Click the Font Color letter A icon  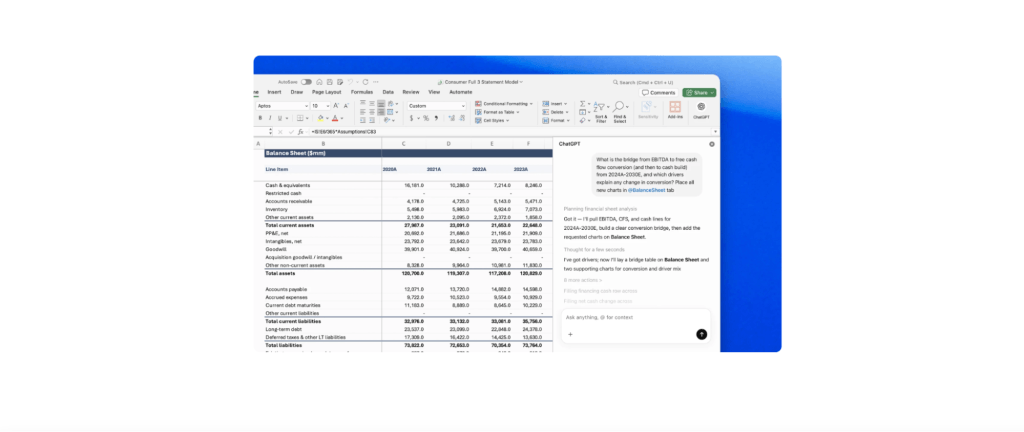click(x=335, y=118)
